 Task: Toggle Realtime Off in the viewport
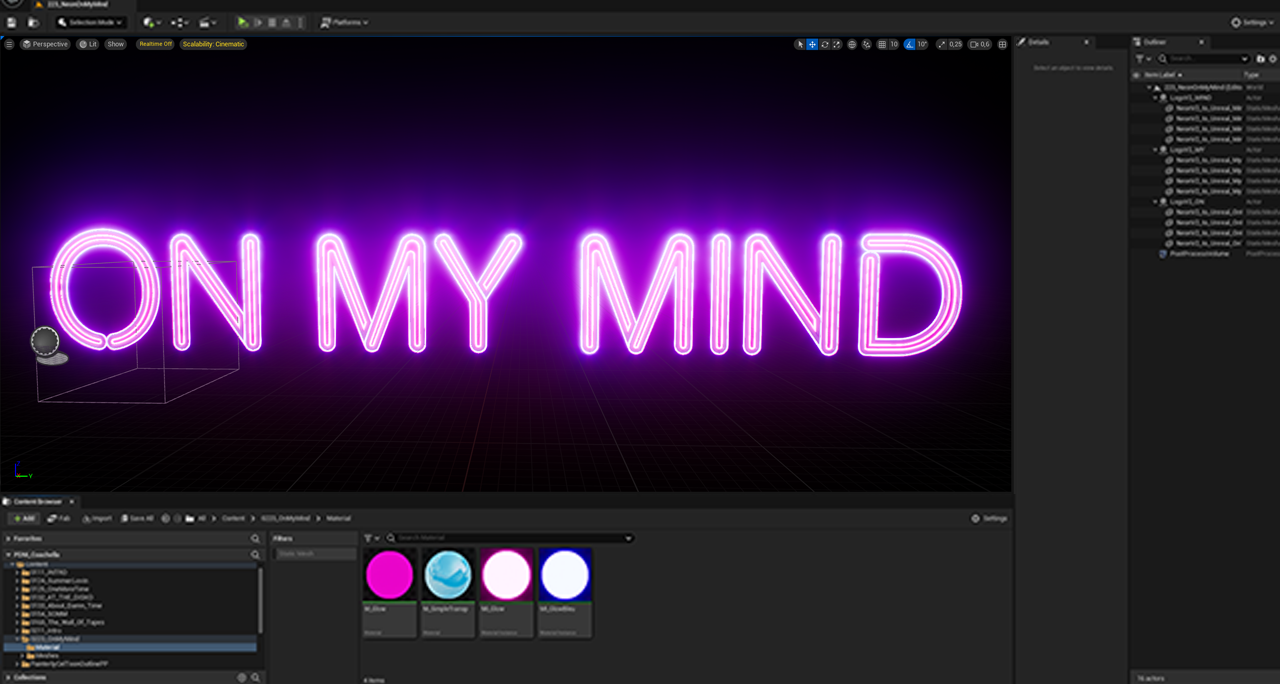155,44
